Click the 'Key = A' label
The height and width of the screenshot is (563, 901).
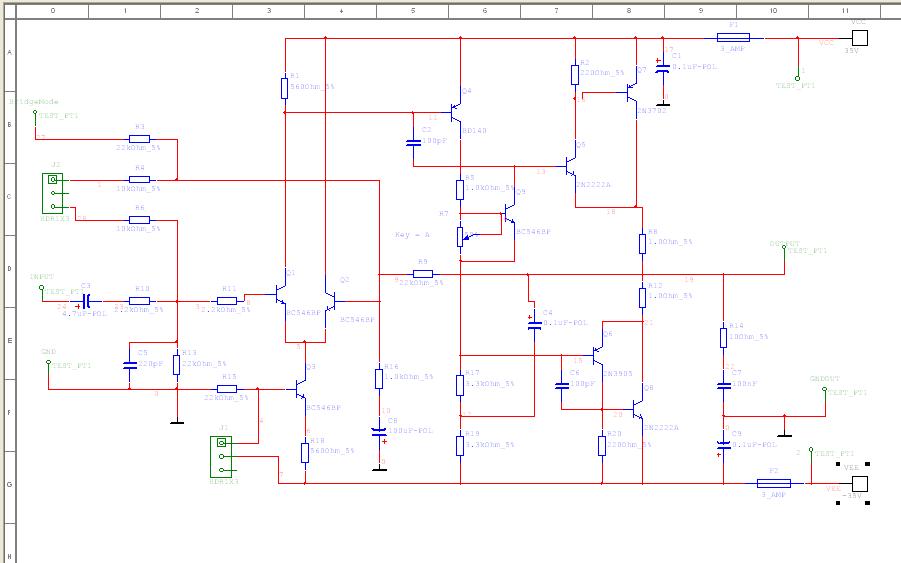pyautogui.click(x=413, y=234)
